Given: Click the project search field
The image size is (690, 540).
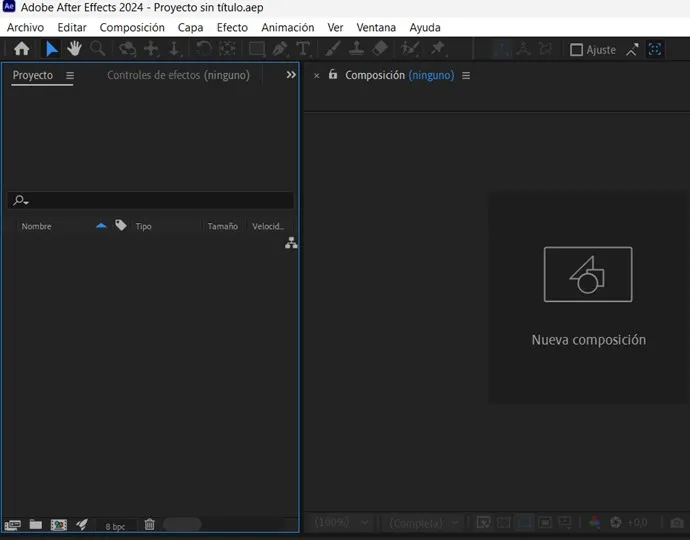Looking at the screenshot, I should click(150, 200).
